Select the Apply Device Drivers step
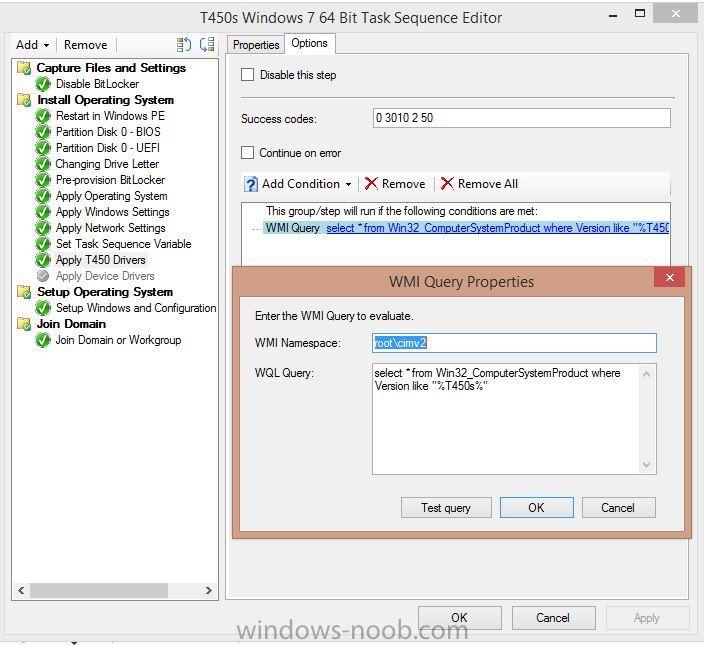Screen dimensions: 704x645 click(x=105, y=276)
